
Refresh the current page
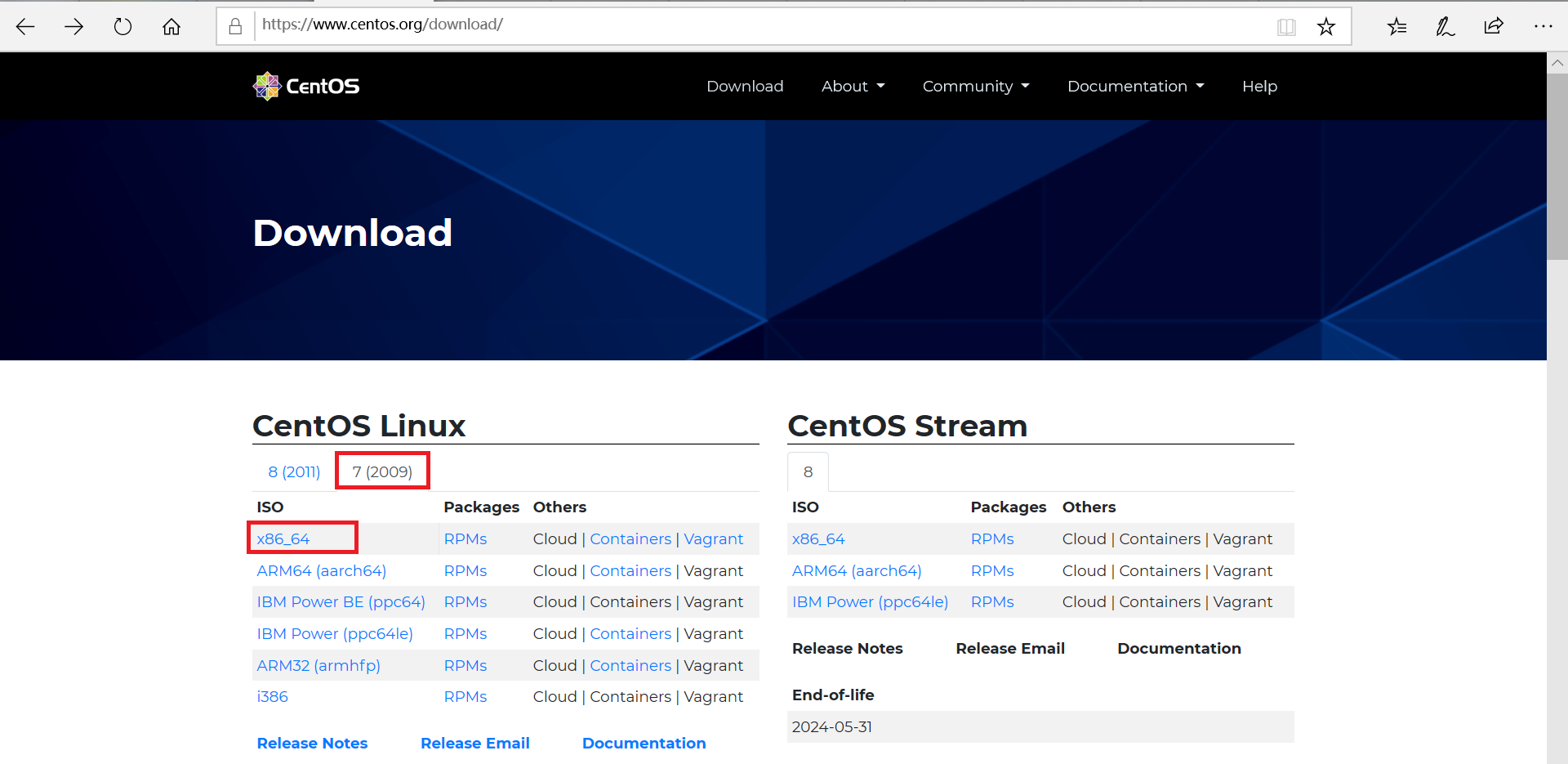[x=122, y=25]
